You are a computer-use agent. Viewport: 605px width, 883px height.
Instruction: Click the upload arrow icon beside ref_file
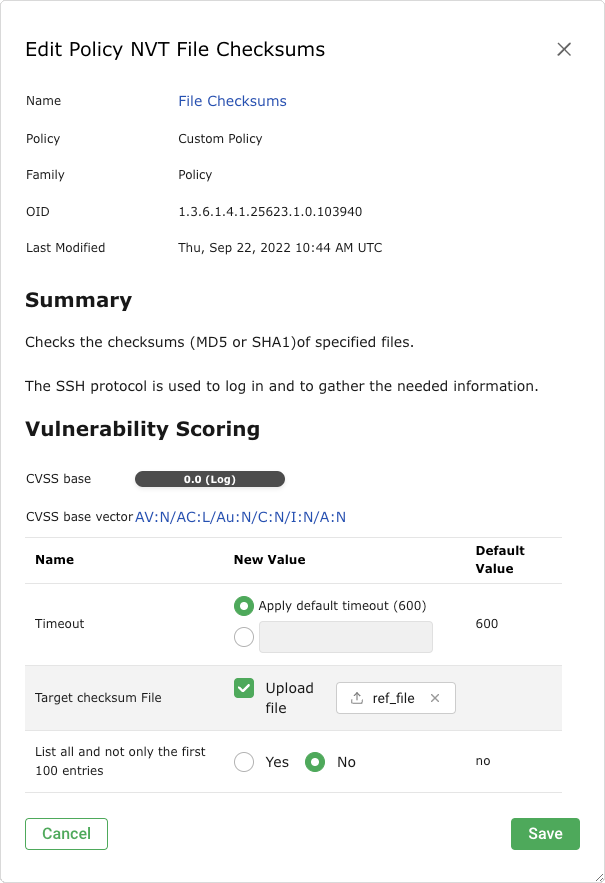pyautogui.click(x=357, y=698)
